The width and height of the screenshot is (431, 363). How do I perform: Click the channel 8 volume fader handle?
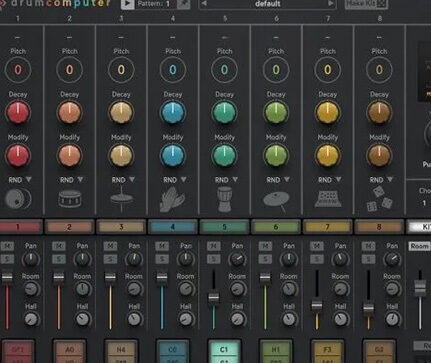point(368,308)
